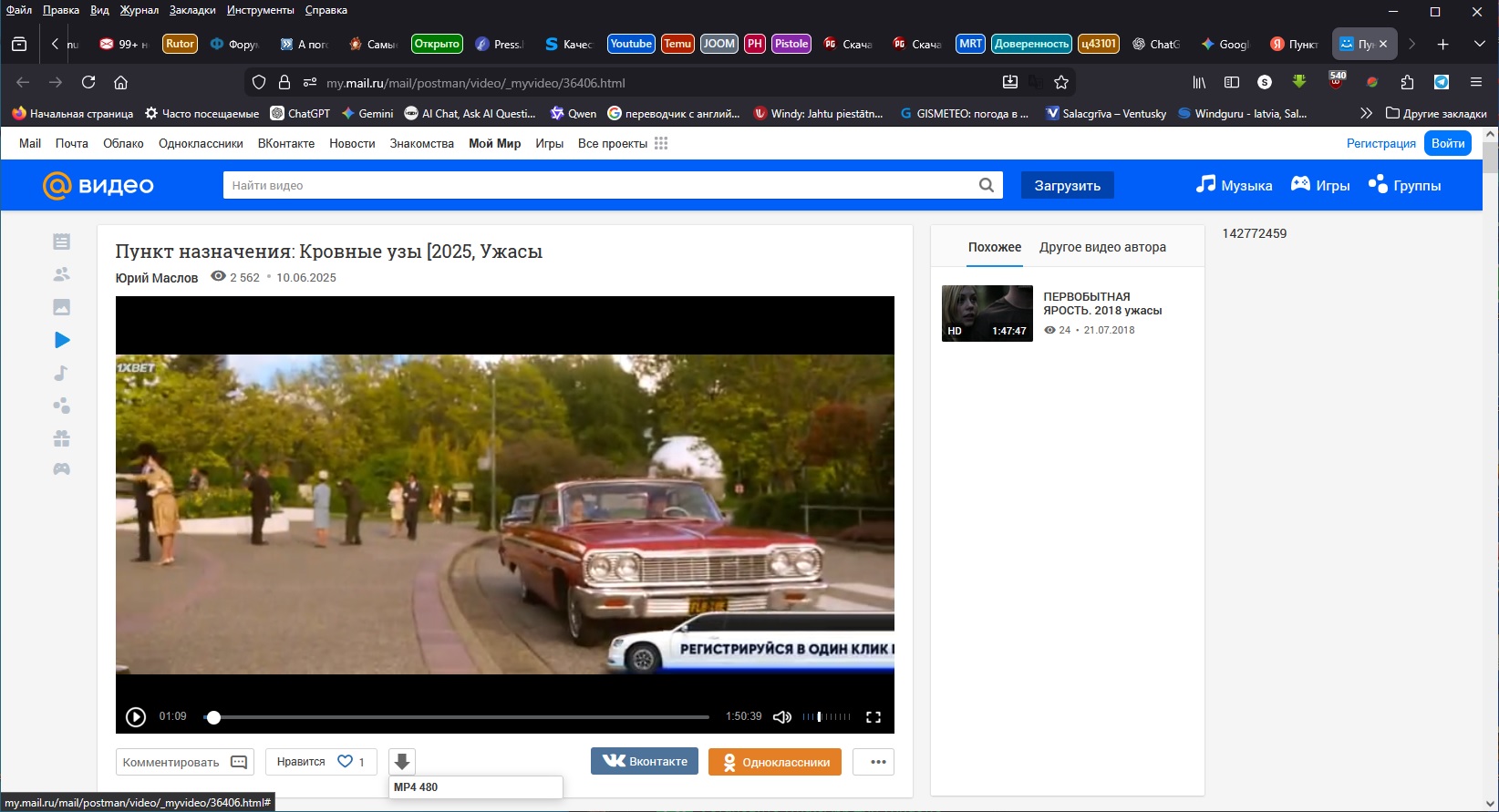Image resolution: width=1499 pixels, height=812 pixels.
Task: Like the video with the heart button
Action: click(x=345, y=762)
